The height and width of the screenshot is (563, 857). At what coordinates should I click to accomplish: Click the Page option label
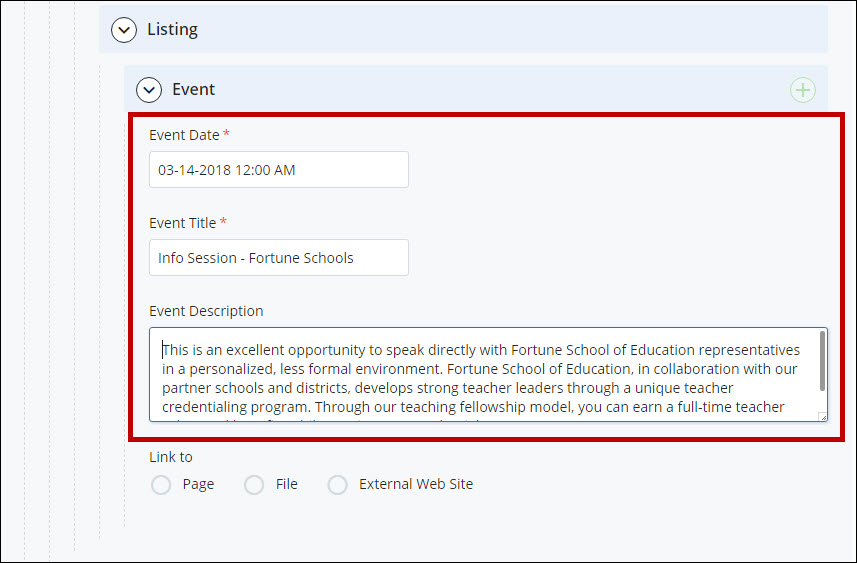198,484
